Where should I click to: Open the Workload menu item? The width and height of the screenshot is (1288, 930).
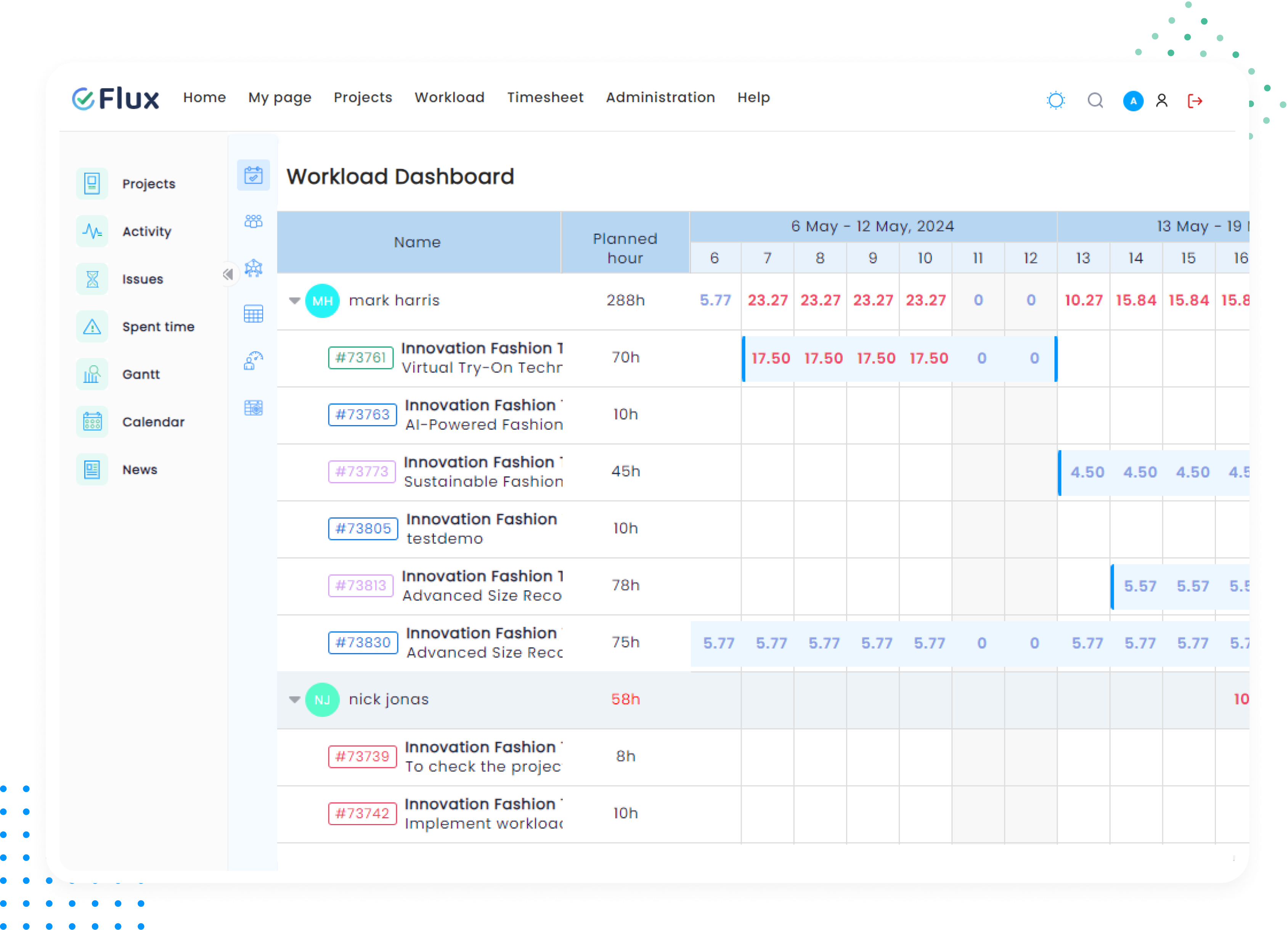click(x=449, y=98)
